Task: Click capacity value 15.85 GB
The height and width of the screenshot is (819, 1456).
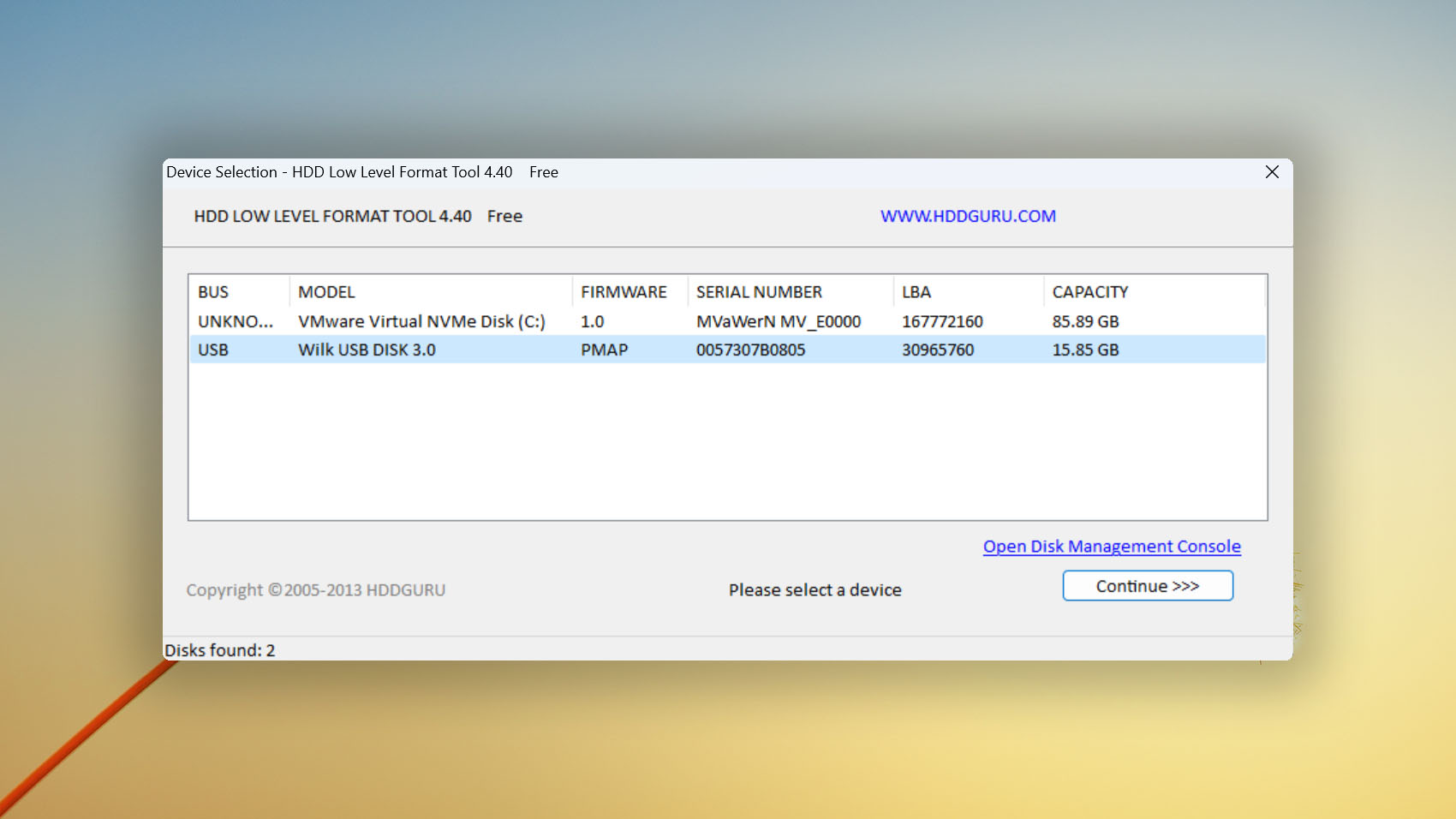Action: [1085, 350]
